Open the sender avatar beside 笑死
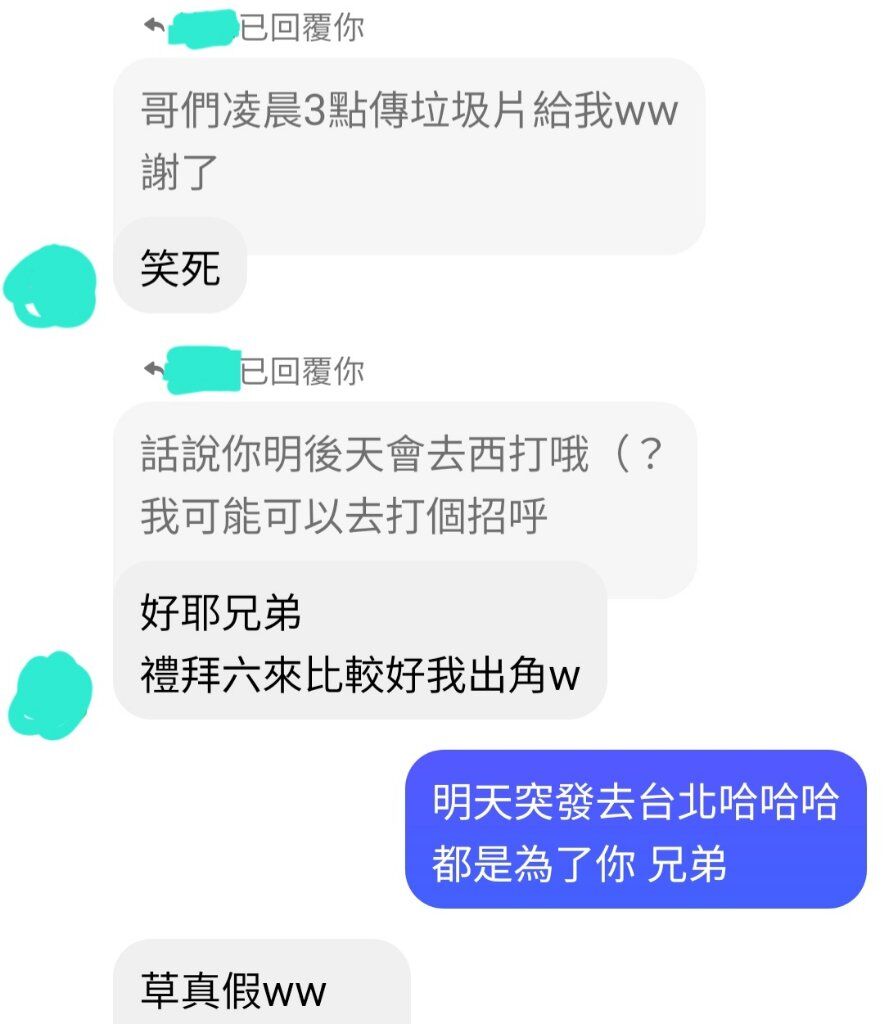Screen dimensions: 884x1024 tap(50, 286)
